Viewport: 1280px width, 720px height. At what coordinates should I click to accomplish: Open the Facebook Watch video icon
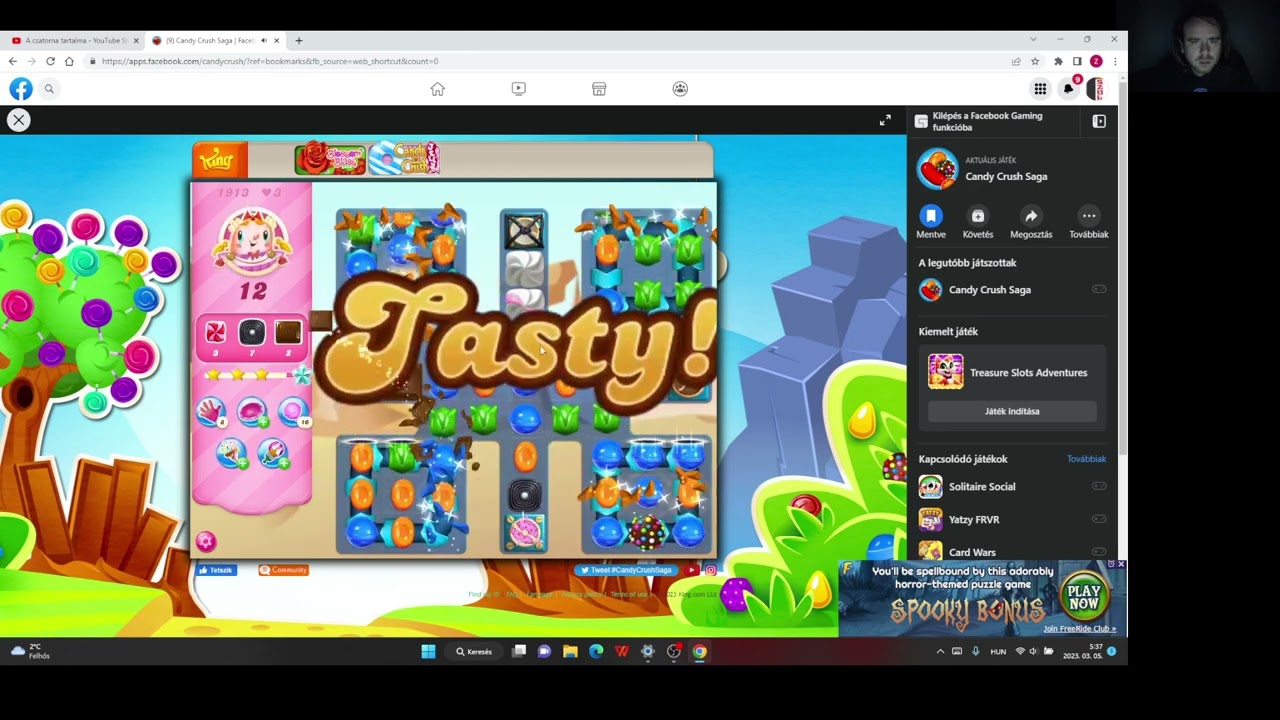coord(518,89)
